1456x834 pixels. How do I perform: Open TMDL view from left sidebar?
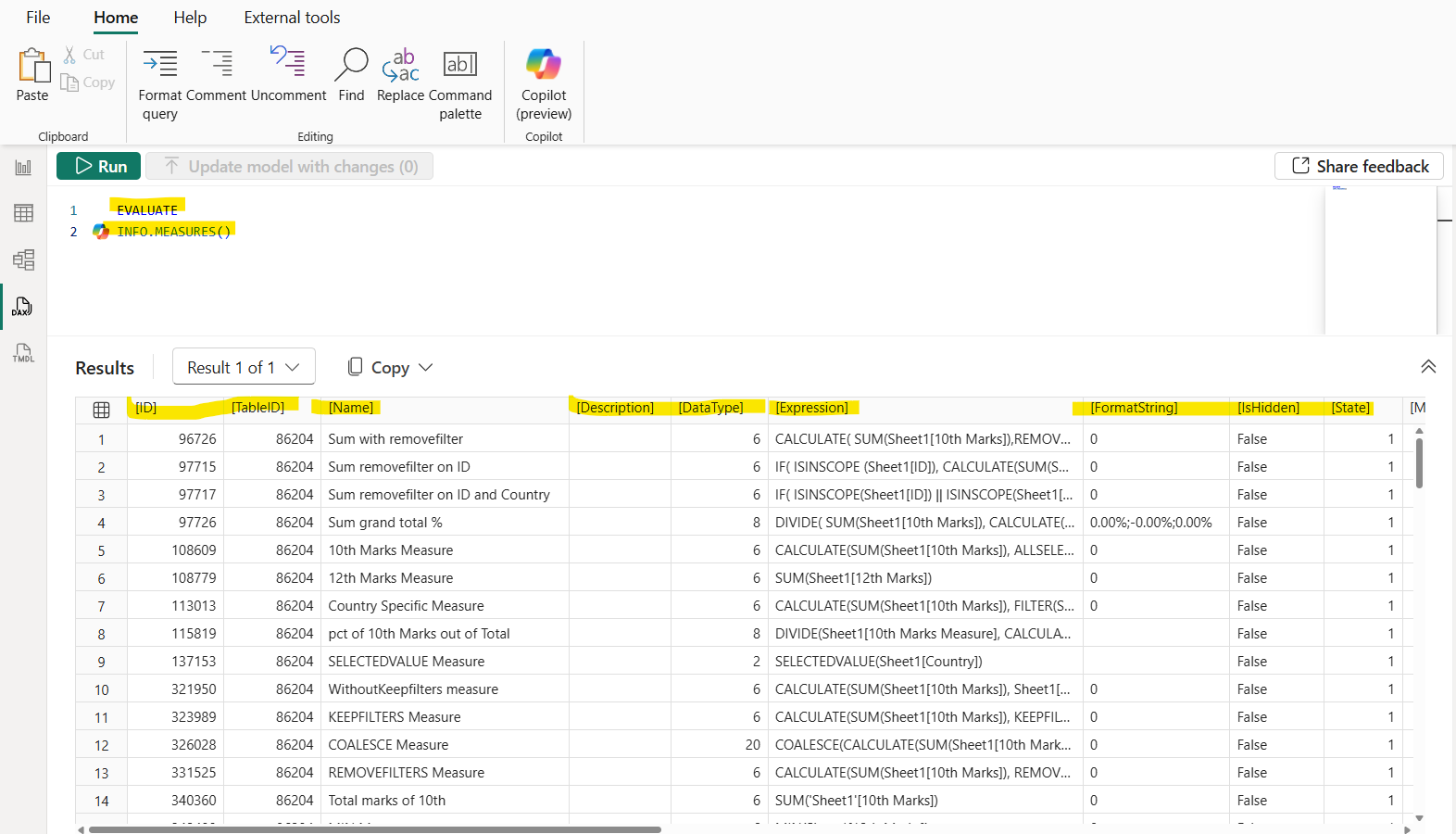[x=23, y=353]
